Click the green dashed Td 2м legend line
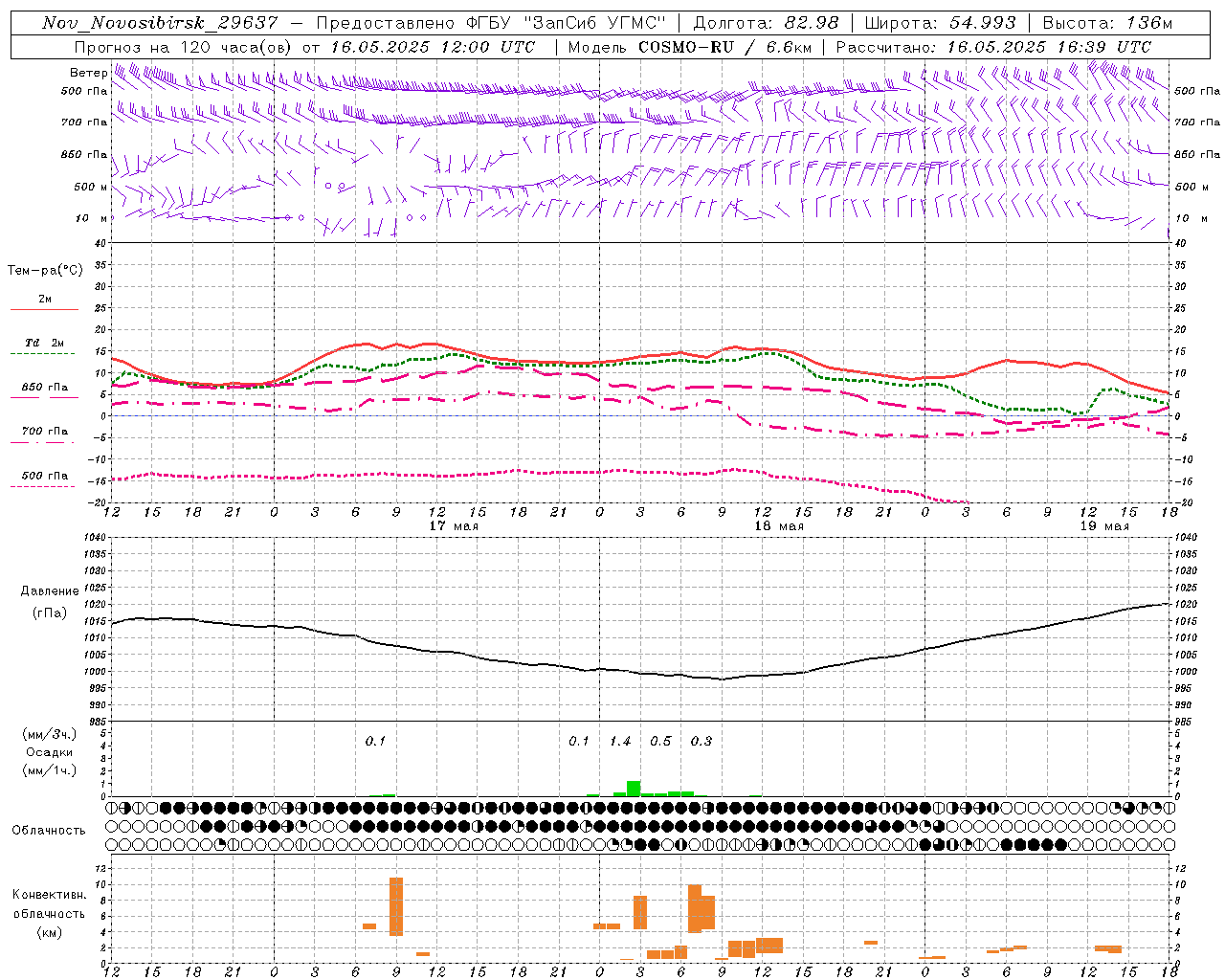The width and height of the screenshot is (1225, 980). click(x=43, y=354)
